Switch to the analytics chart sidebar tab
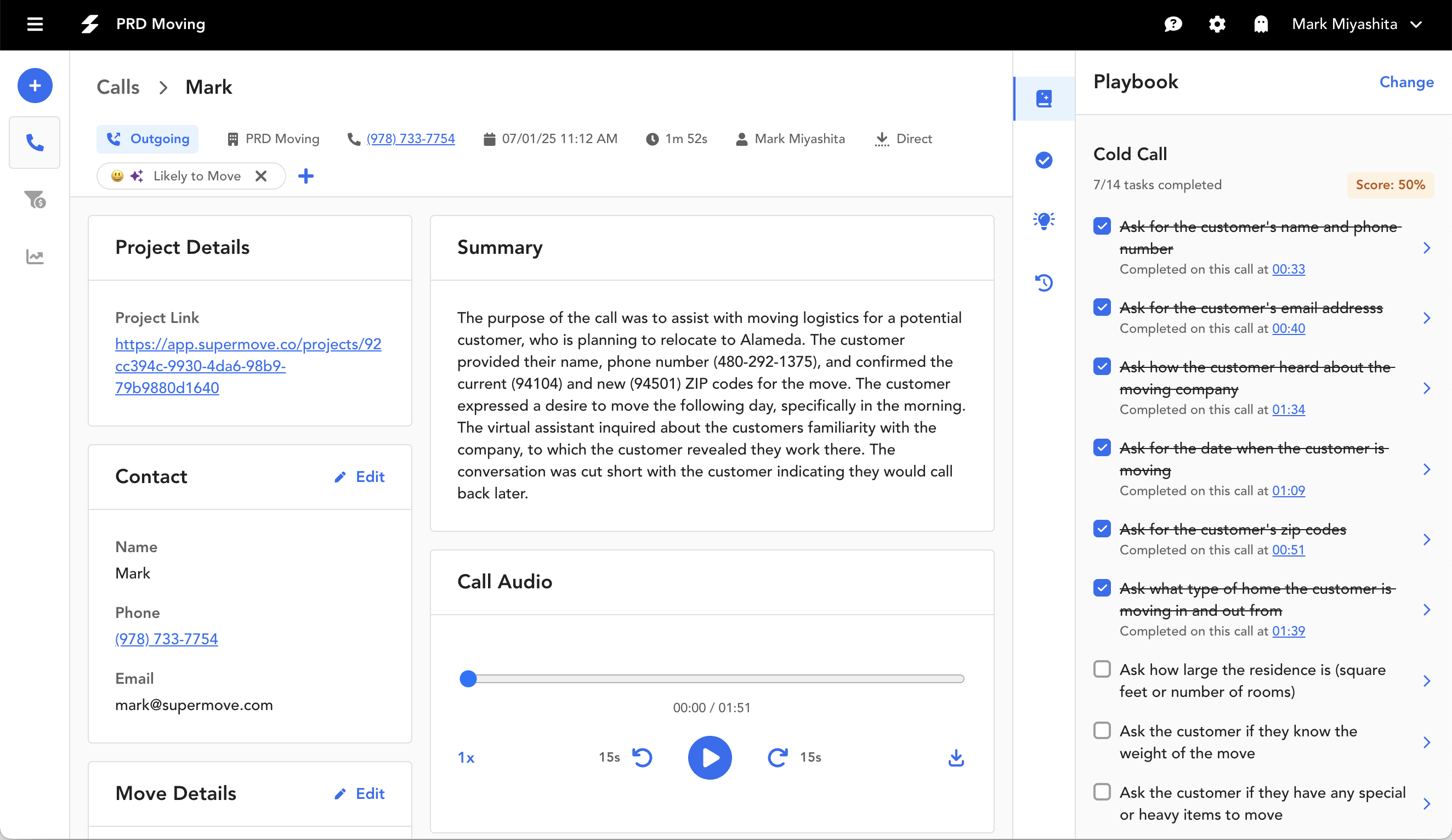 (35, 257)
